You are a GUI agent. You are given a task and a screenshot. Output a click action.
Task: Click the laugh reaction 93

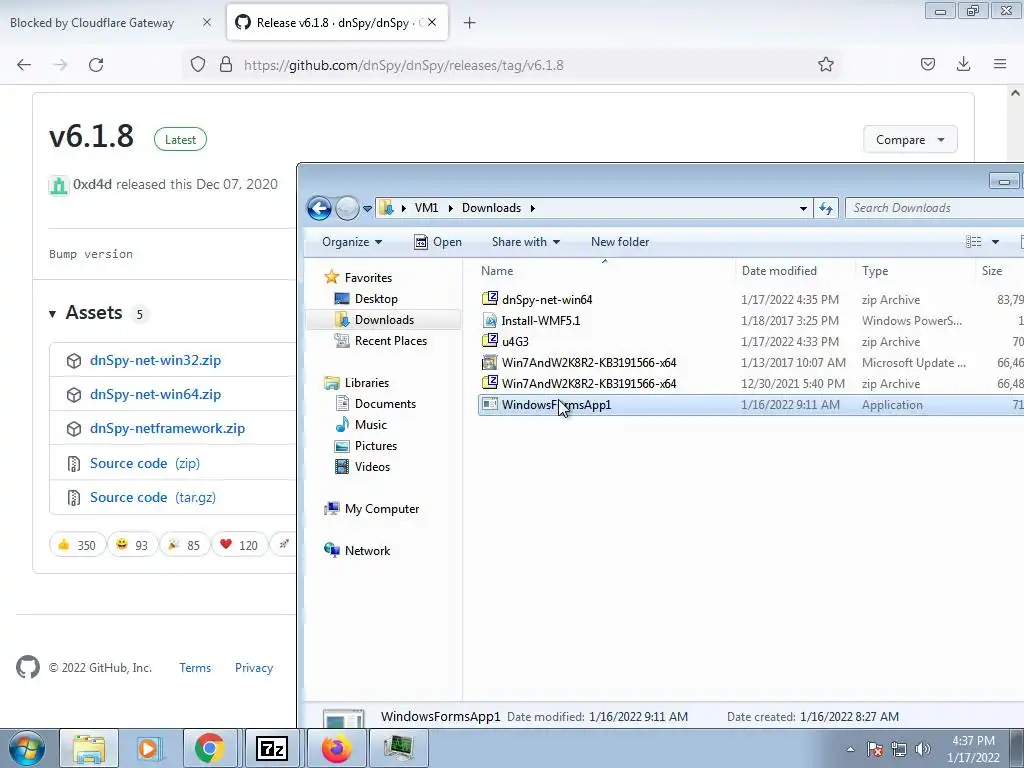tap(132, 545)
